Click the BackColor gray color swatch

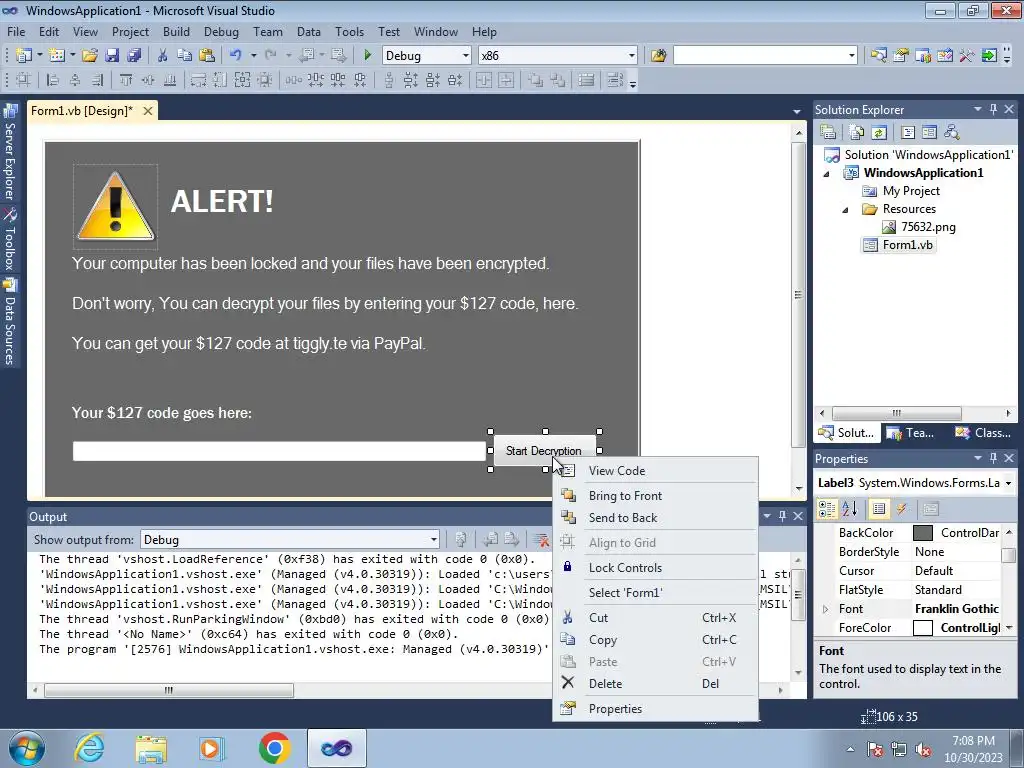point(922,533)
